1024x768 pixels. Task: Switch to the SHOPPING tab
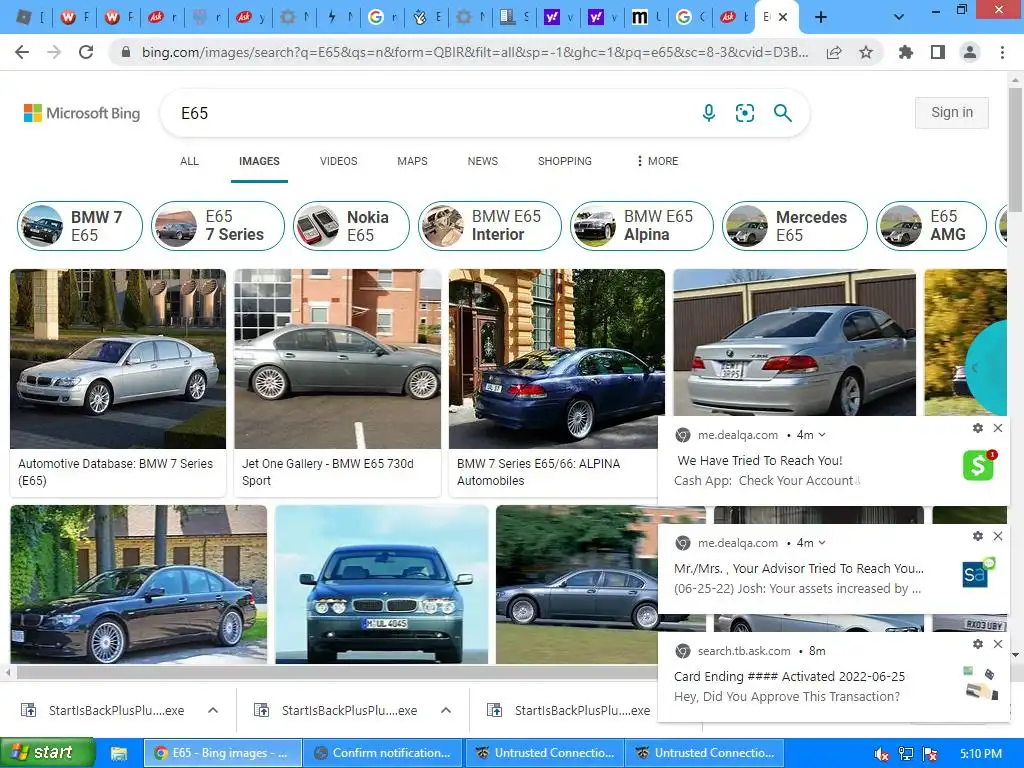(x=565, y=161)
